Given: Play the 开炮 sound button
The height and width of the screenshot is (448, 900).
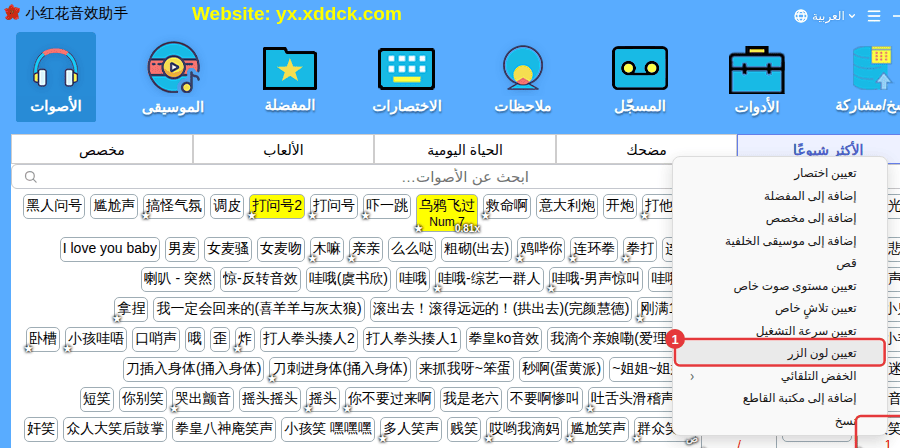Looking at the screenshot, I should click(619, 206).
